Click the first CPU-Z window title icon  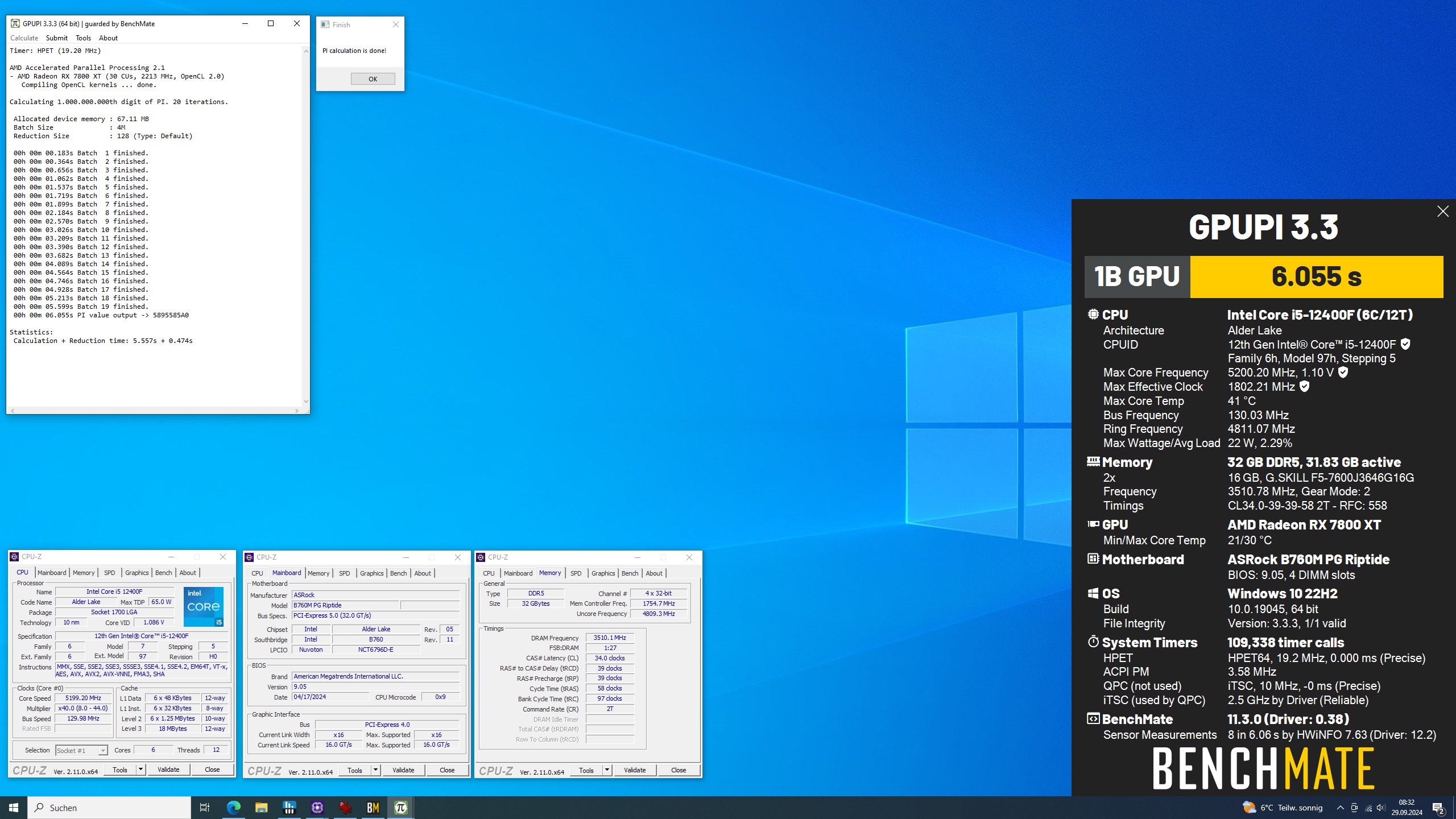[15, 557]
